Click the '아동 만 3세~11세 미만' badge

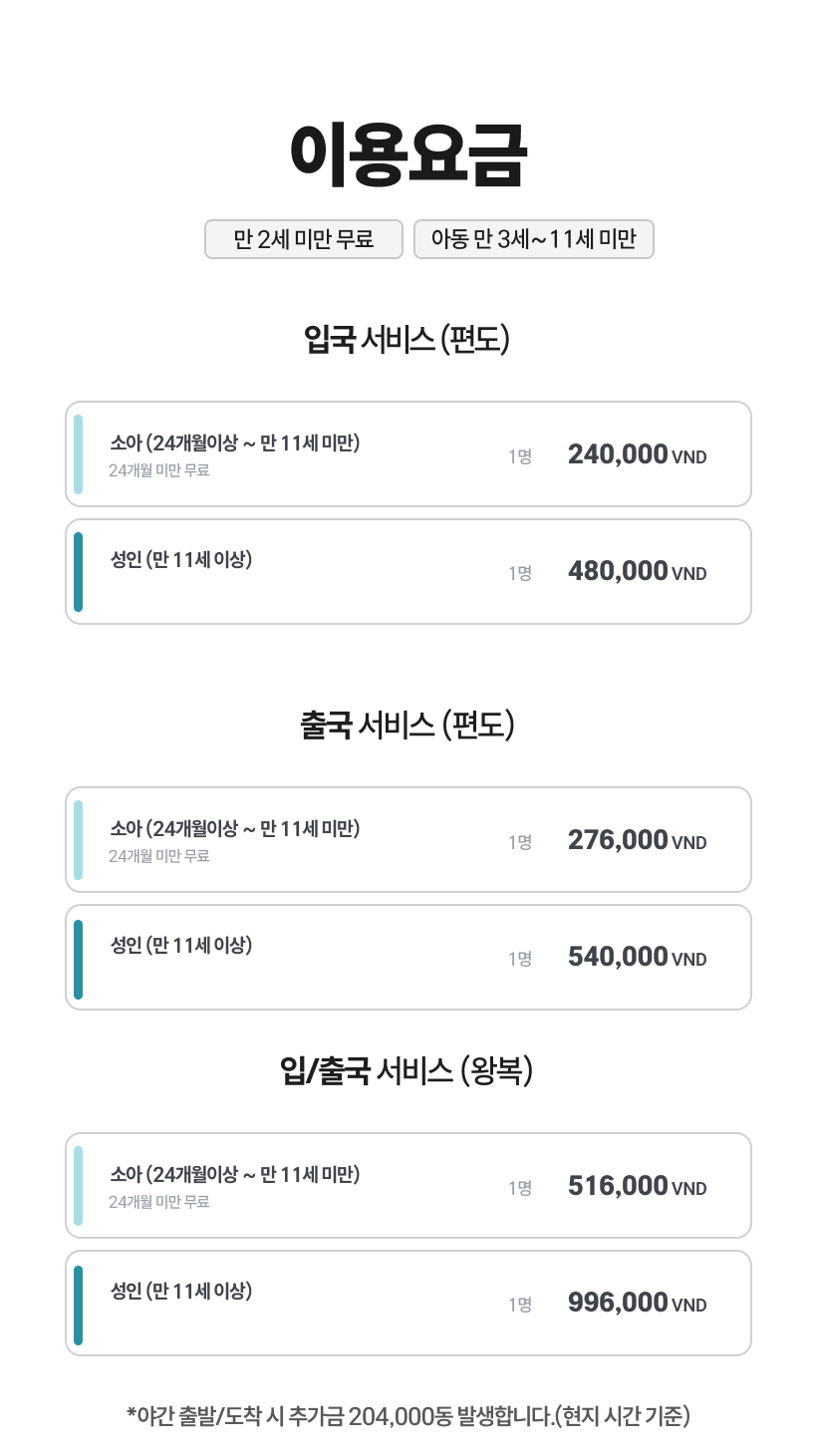coord(533,239)
